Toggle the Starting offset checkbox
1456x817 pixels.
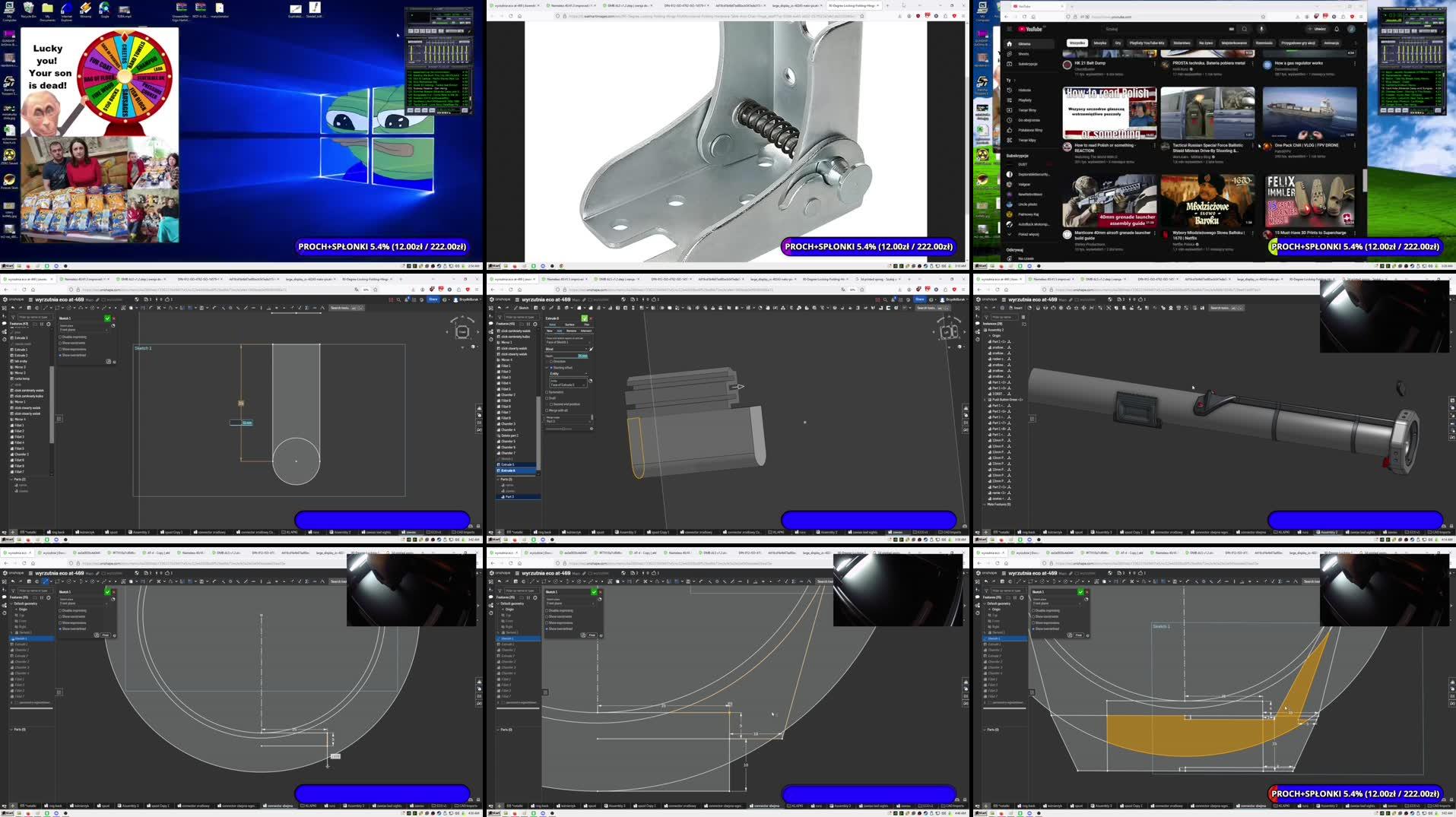[551, 367]
